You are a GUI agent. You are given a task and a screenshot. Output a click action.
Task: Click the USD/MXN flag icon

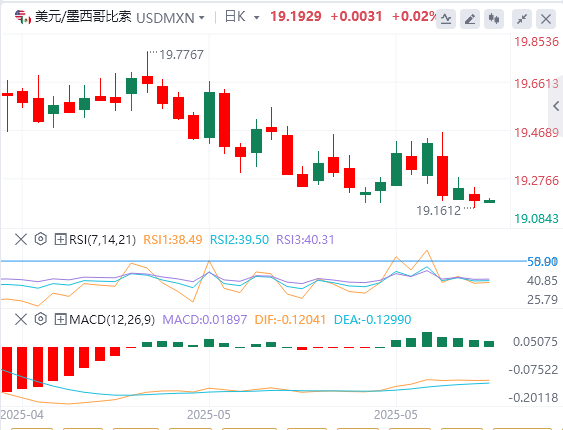[23, 17]
